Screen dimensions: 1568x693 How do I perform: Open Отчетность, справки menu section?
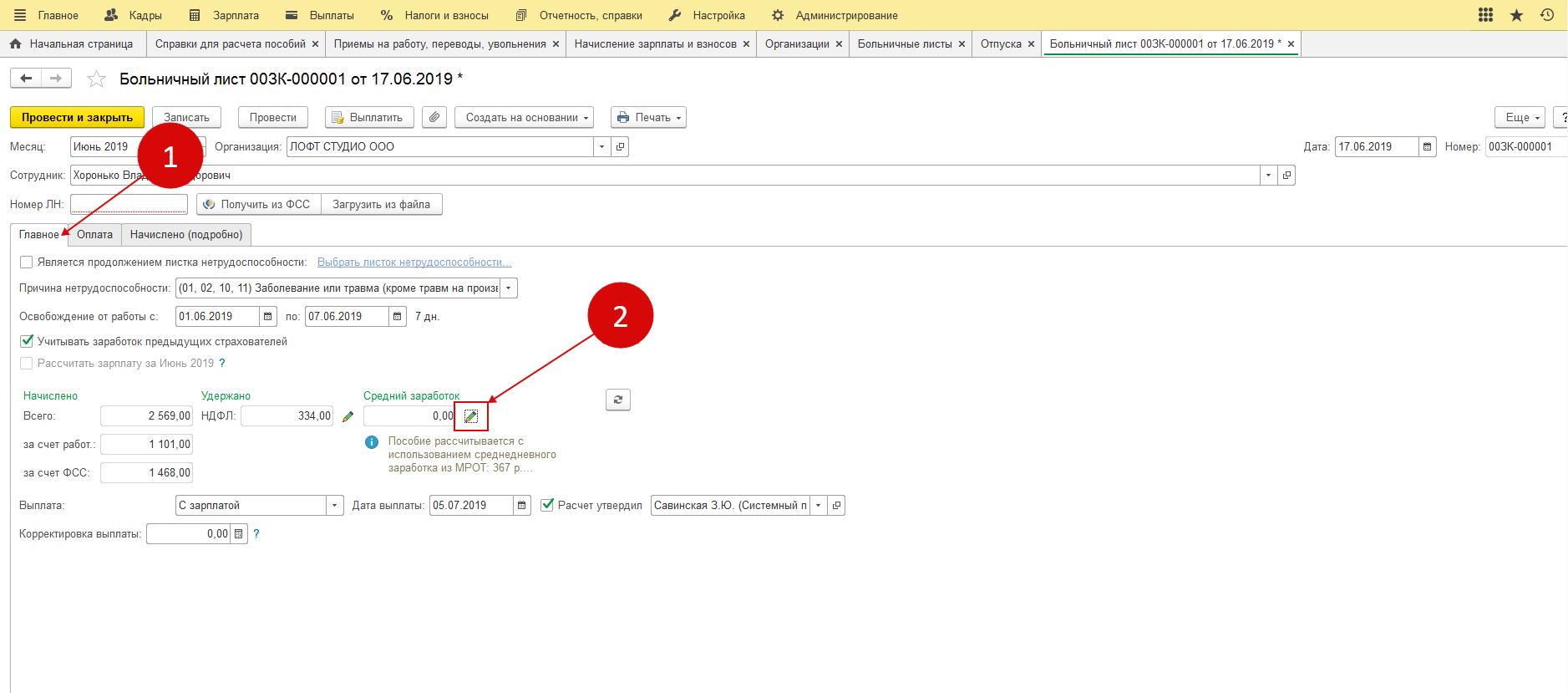(x=579, y=15)
